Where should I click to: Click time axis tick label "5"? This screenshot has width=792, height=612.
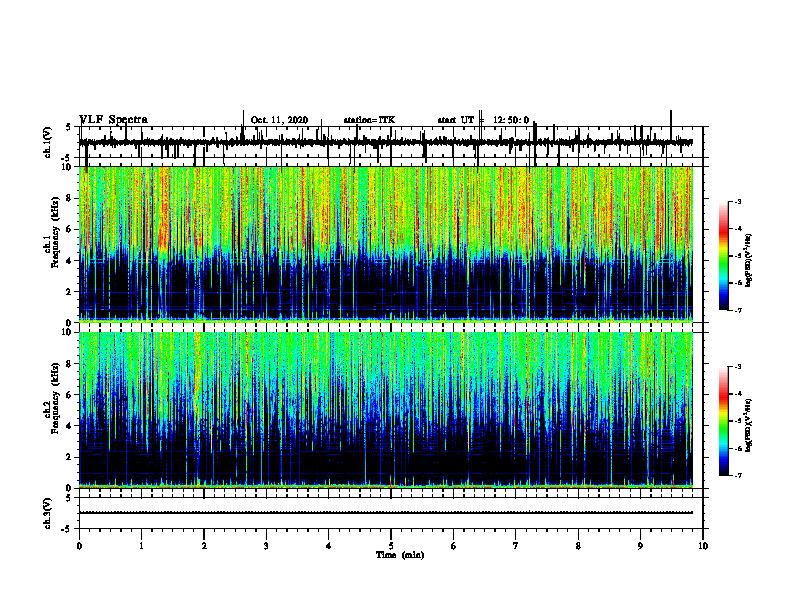[391, 546]
